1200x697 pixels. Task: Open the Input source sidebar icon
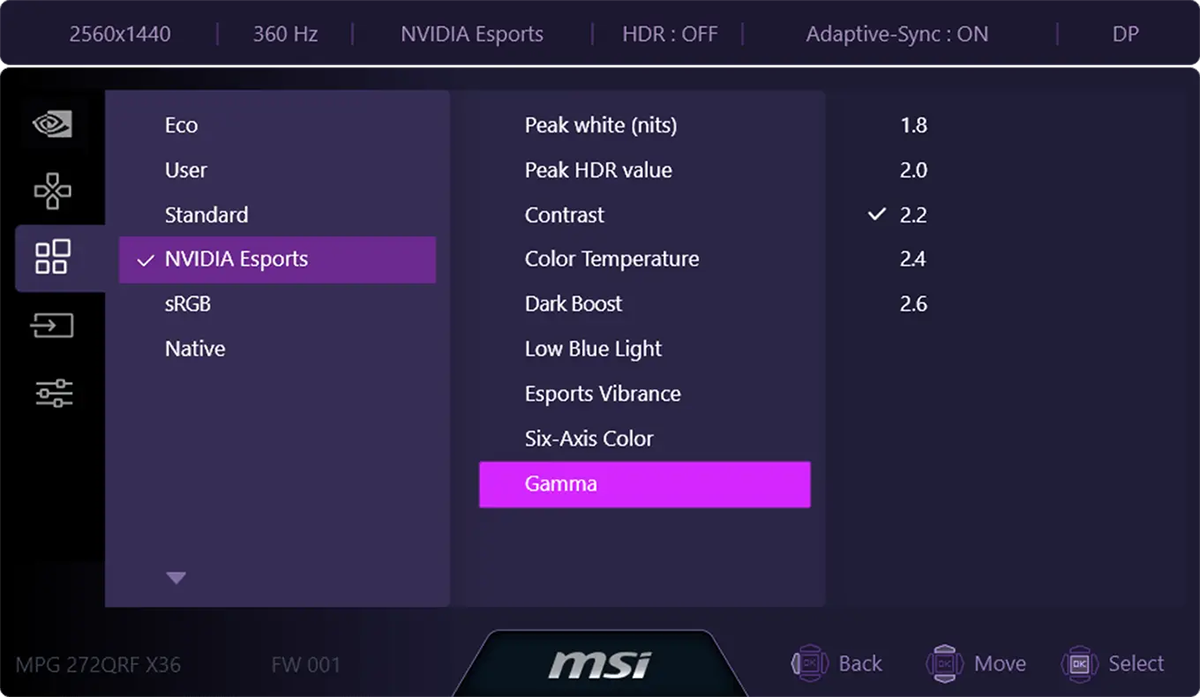click(53, 325)
